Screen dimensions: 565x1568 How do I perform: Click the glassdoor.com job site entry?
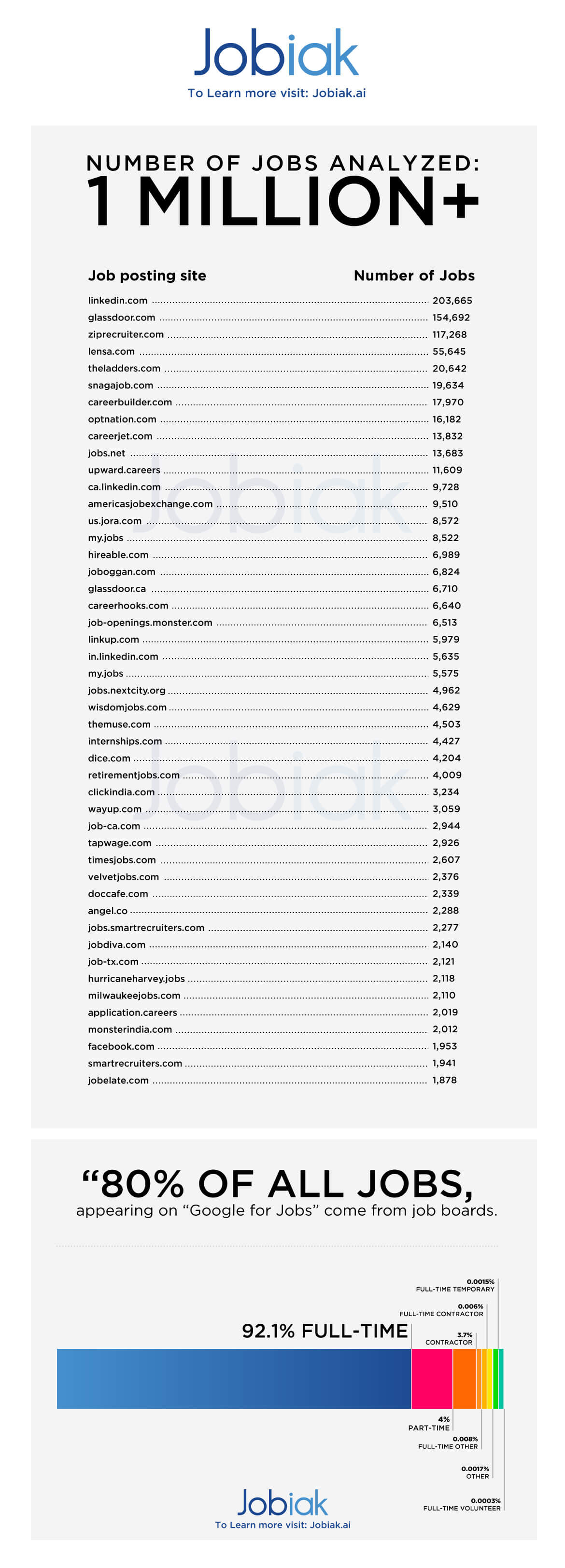pos(121,318)
